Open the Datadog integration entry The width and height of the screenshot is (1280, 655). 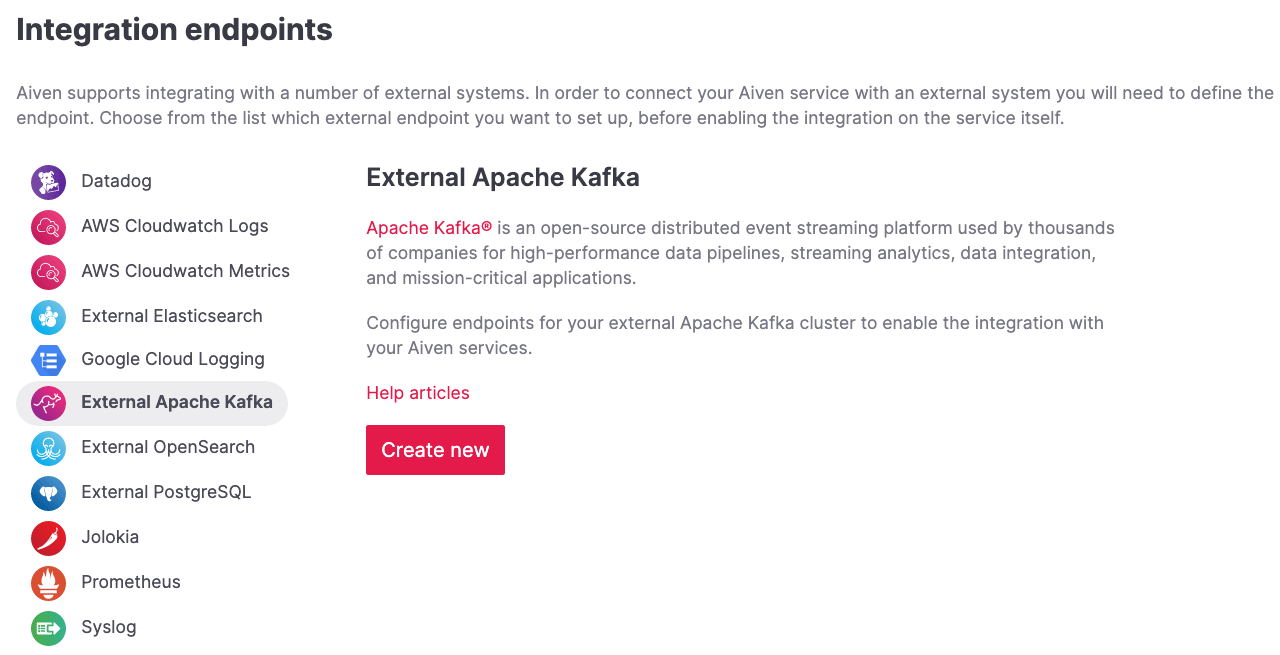tap(115, 182)
